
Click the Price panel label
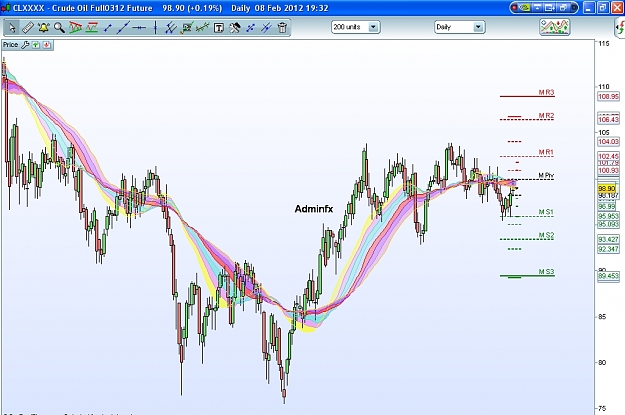10,45
